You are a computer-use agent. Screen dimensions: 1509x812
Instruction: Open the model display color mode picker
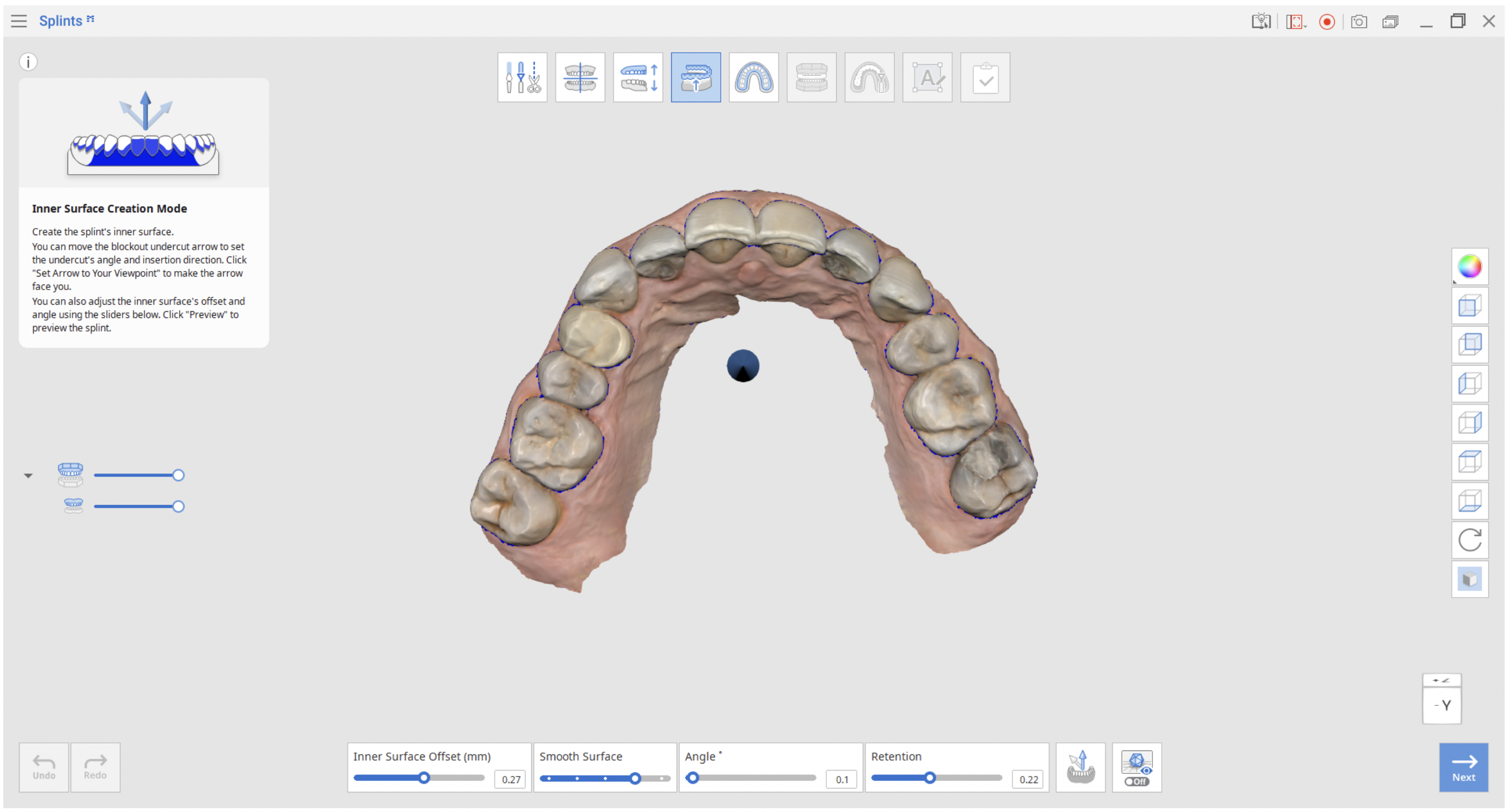[1470, 266]
